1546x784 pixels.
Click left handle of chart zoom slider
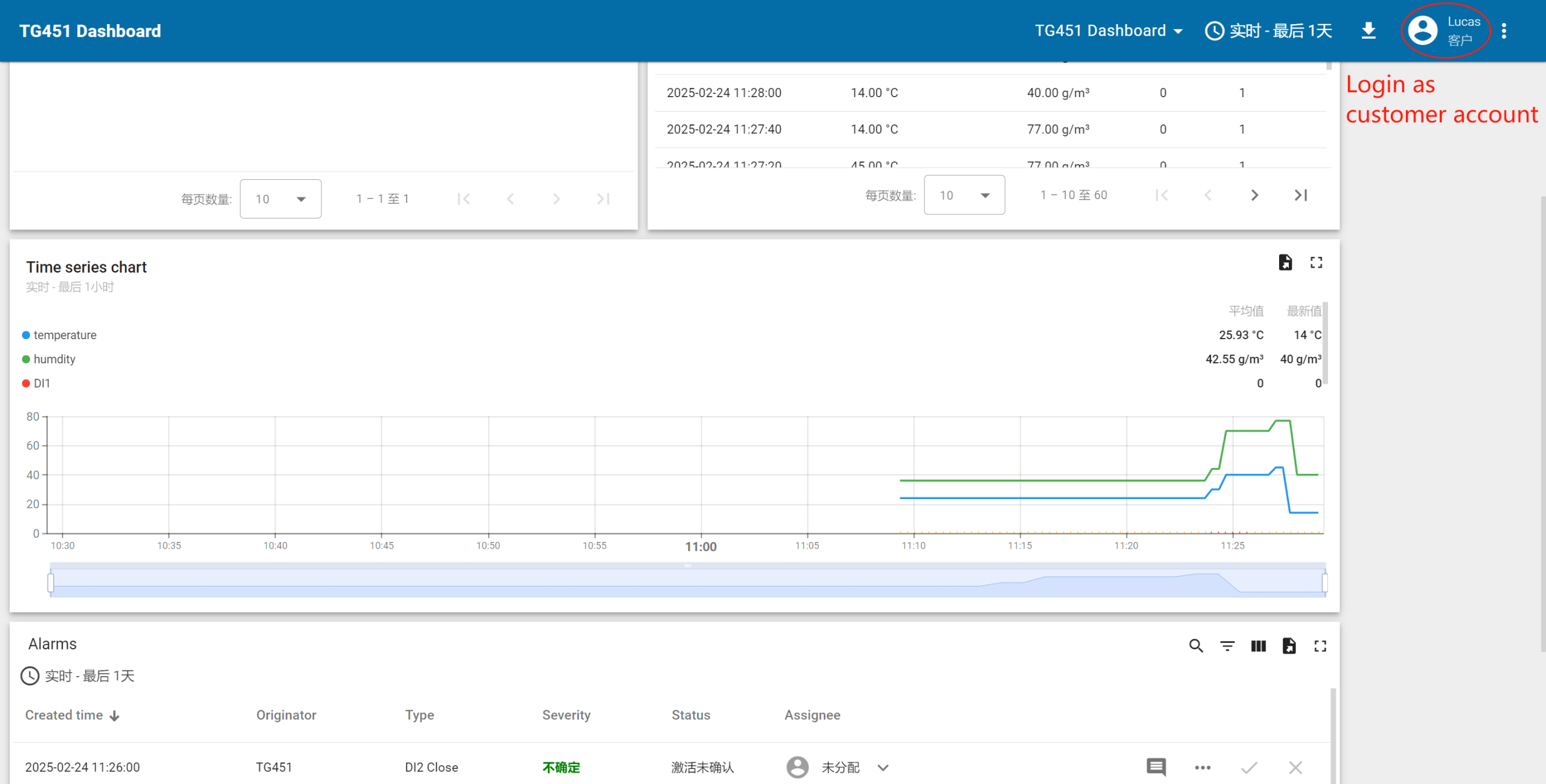click(x=51, y=582)
